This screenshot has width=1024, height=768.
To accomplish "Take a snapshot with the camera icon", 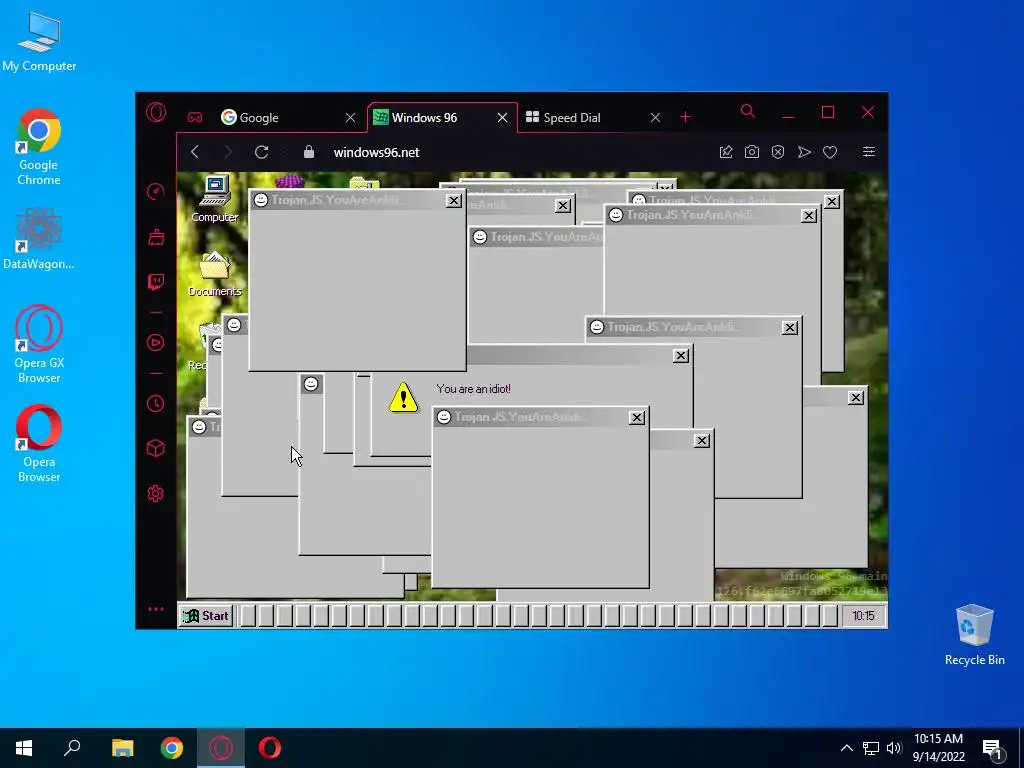I will click(x=752, y=152).
